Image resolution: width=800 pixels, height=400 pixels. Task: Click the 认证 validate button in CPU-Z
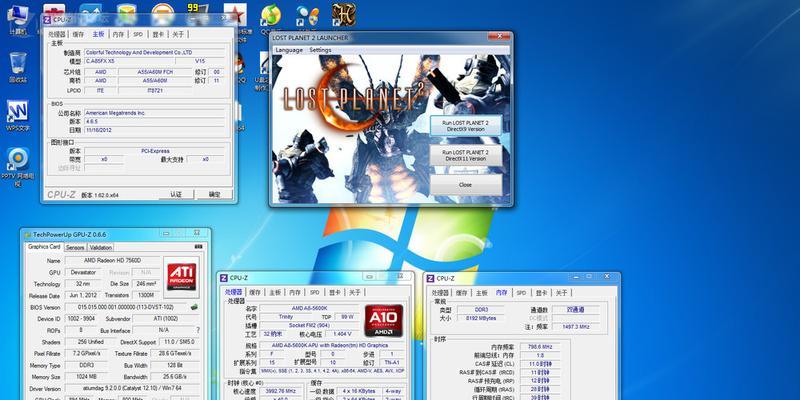[x=176, y=194]
